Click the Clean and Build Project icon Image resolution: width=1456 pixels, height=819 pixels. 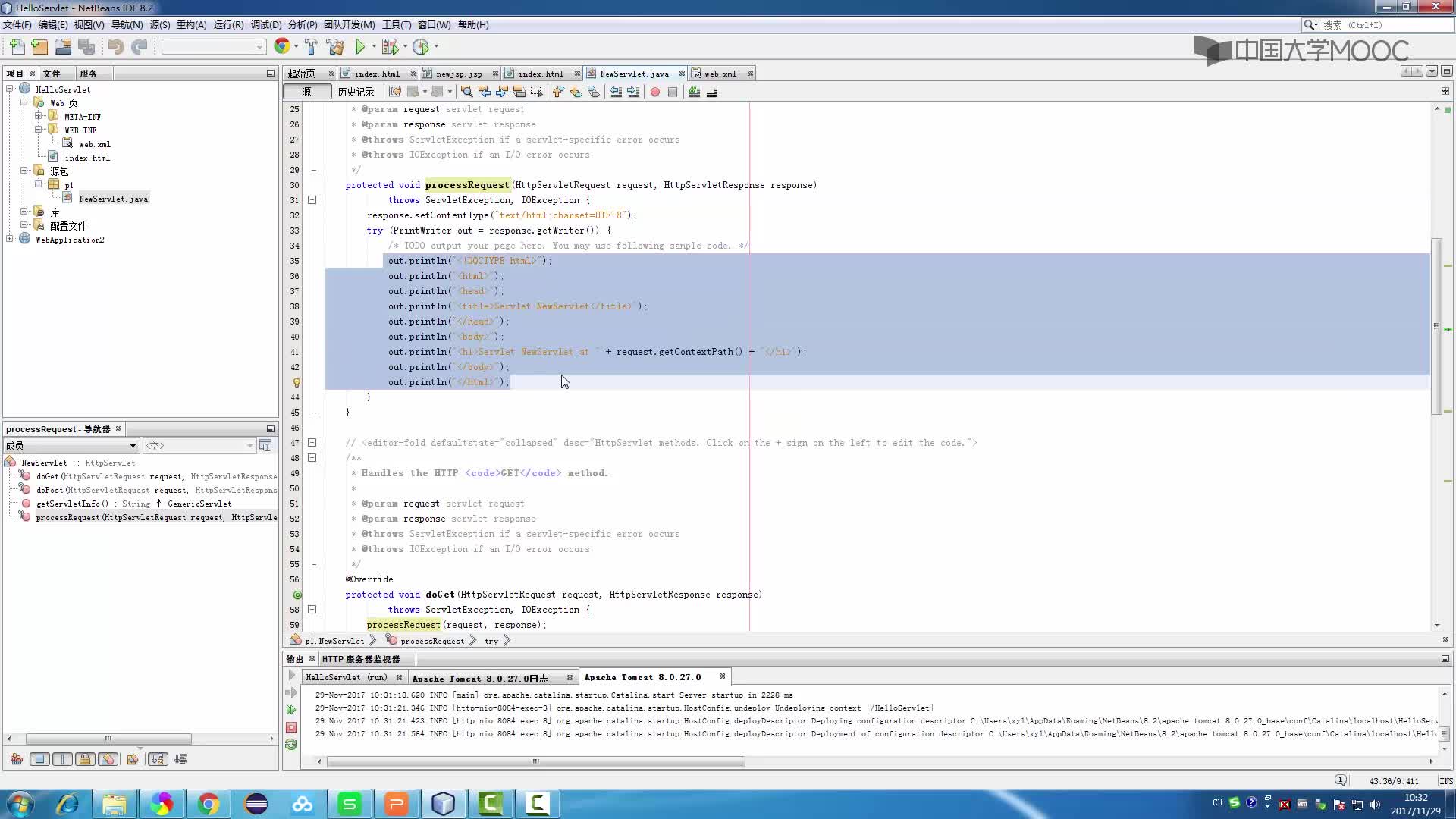335,47
